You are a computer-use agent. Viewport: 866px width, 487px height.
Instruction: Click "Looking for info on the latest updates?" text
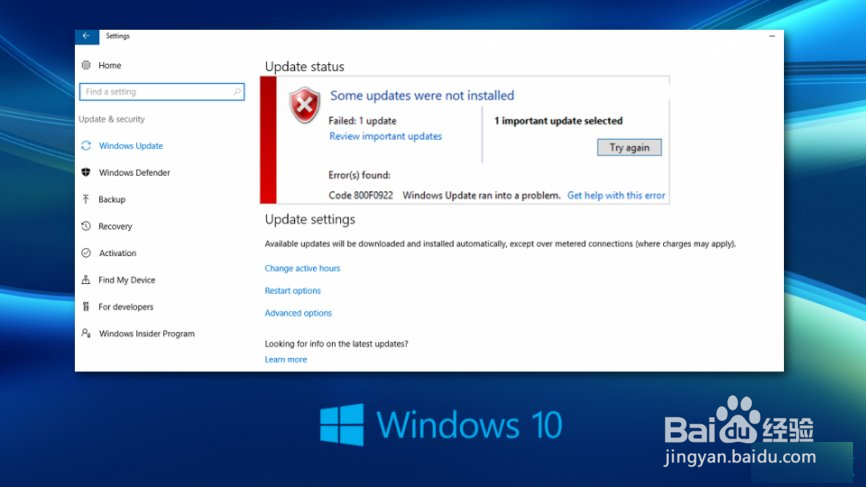click(336, 343)
